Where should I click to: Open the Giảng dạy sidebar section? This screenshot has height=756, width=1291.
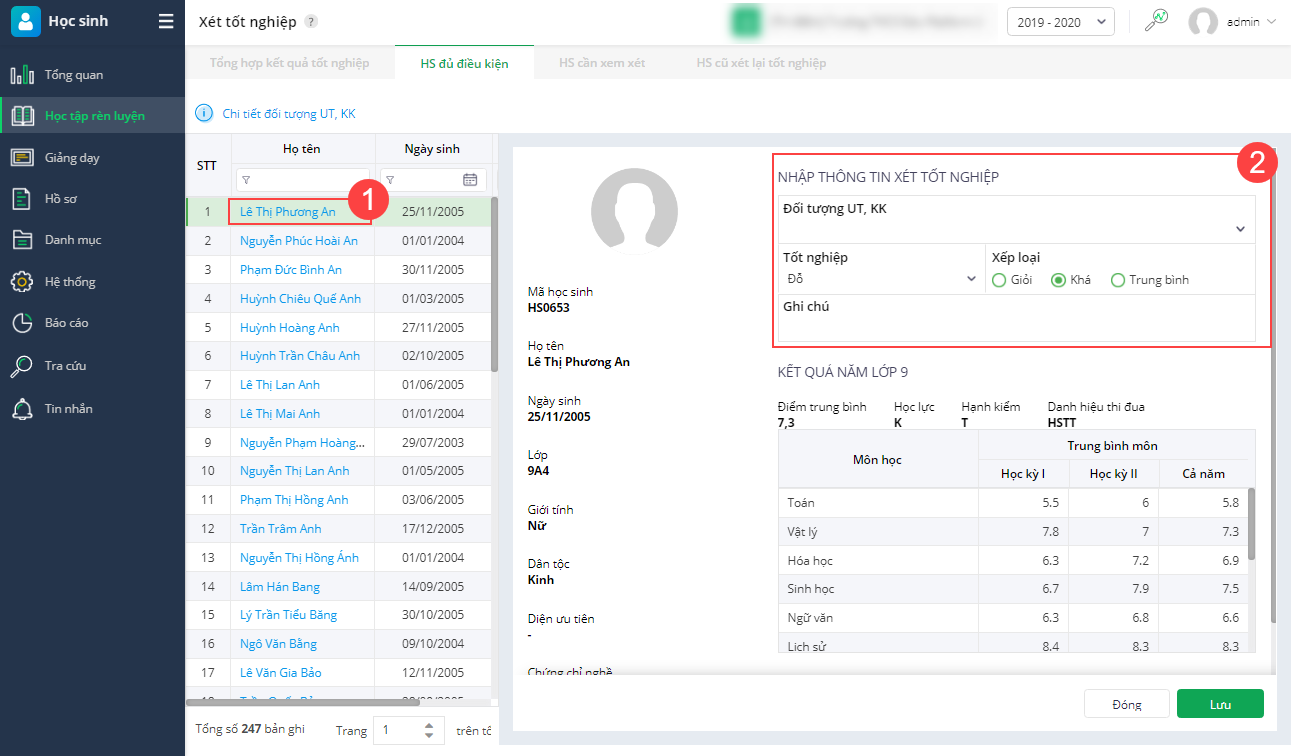tap(71, 158)
